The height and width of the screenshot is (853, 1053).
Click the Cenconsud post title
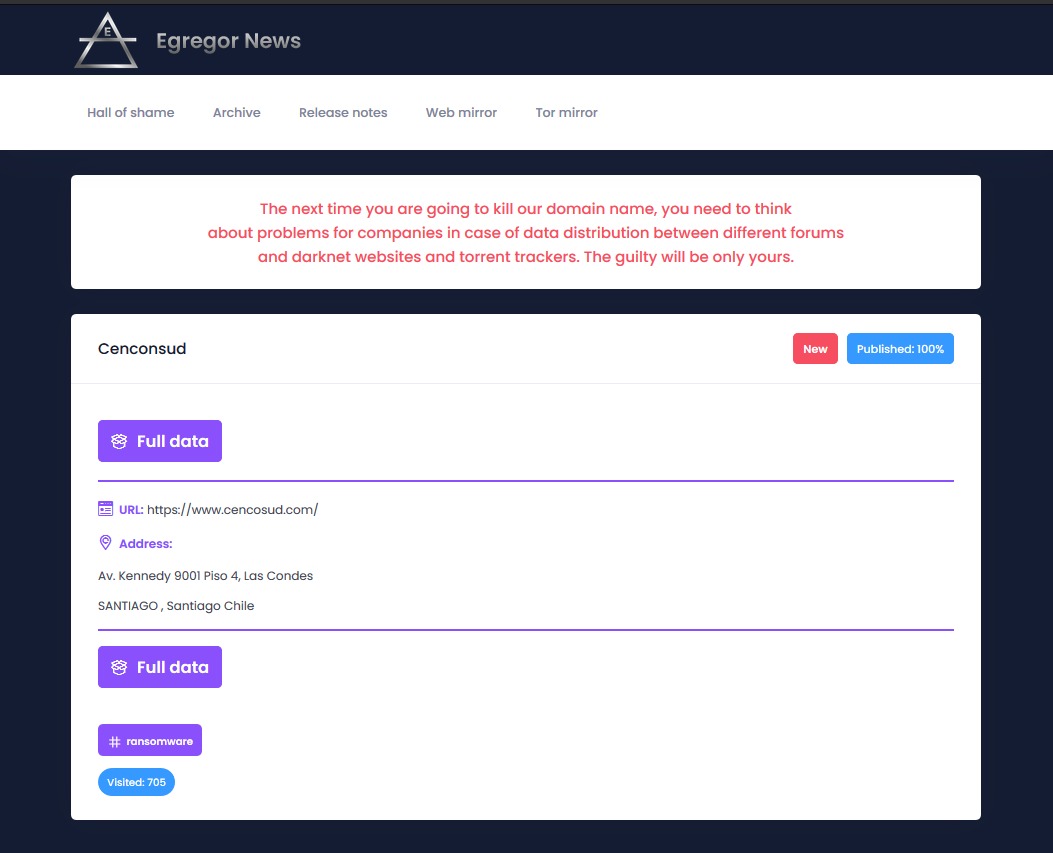point(142,349)
